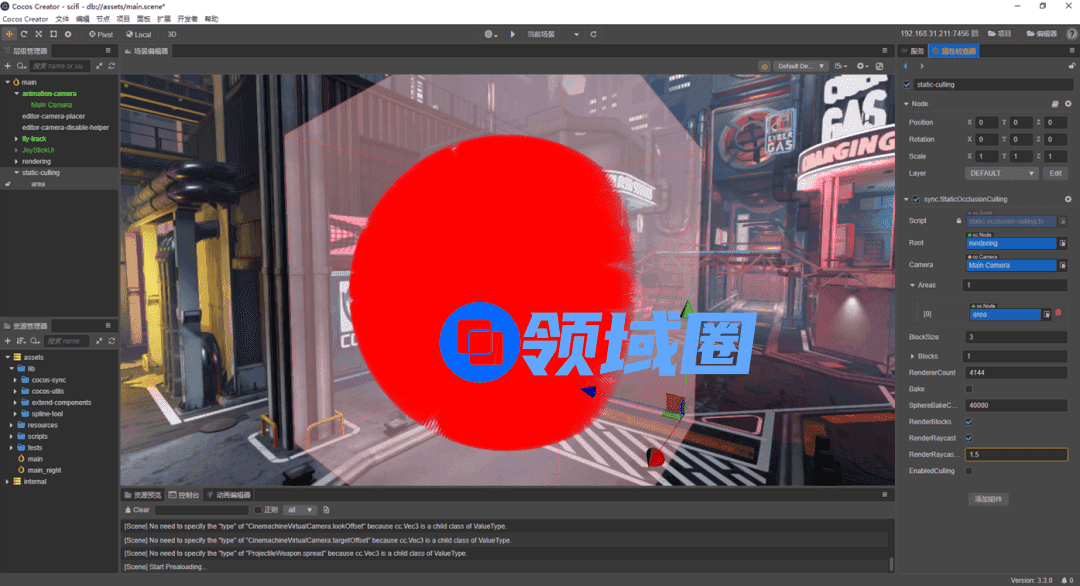The image size is (1080, 586).
Task: Open sync.StaticOcclusionCulling component gear menu
Action: pyautogui.click(x=1068, y=199)
